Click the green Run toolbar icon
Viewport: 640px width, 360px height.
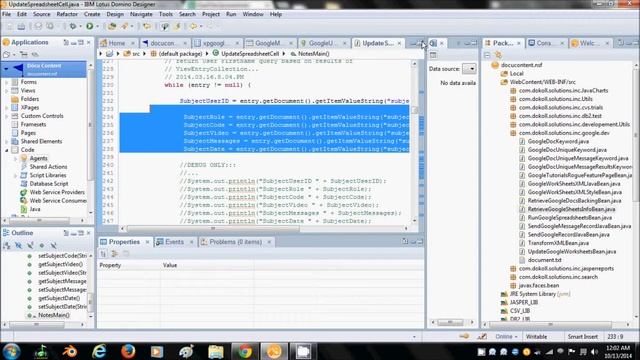click(89, 26)
